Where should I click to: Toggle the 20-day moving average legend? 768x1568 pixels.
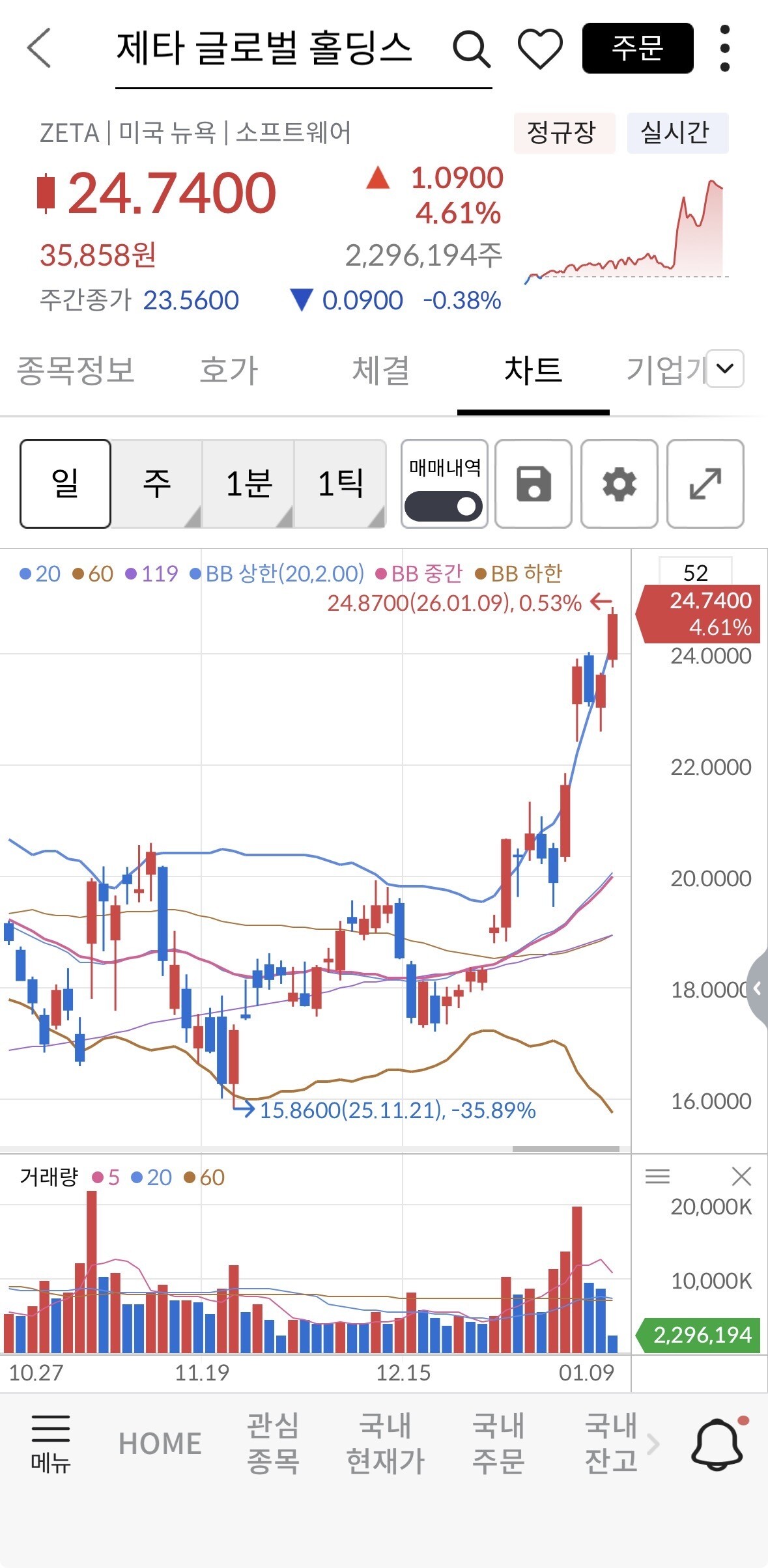[x=40, y=574]
